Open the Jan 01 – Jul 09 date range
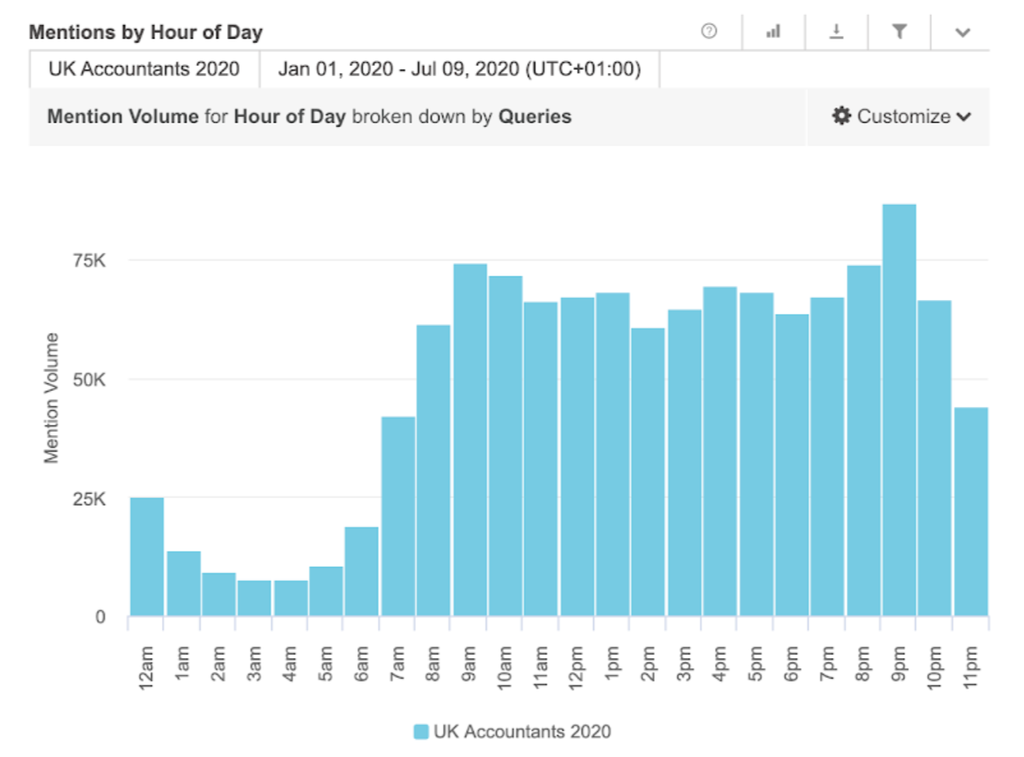Viewport: 1024px width, 757px height. [459, 69]
